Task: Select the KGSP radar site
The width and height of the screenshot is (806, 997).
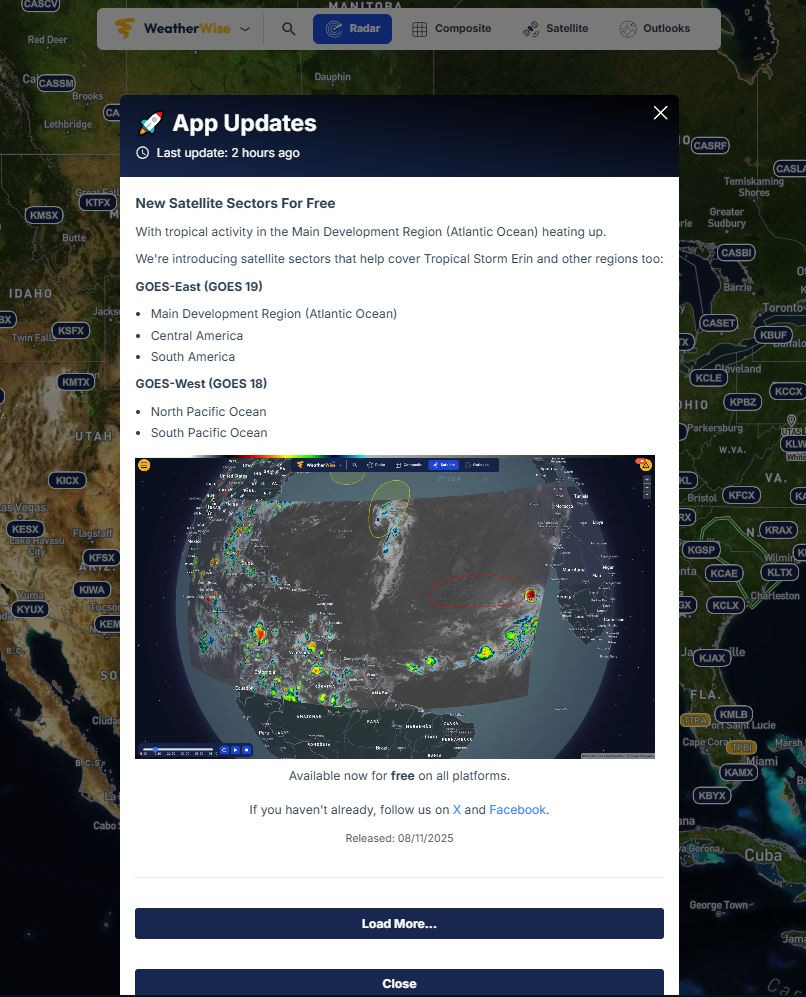Action: [702, 549]
